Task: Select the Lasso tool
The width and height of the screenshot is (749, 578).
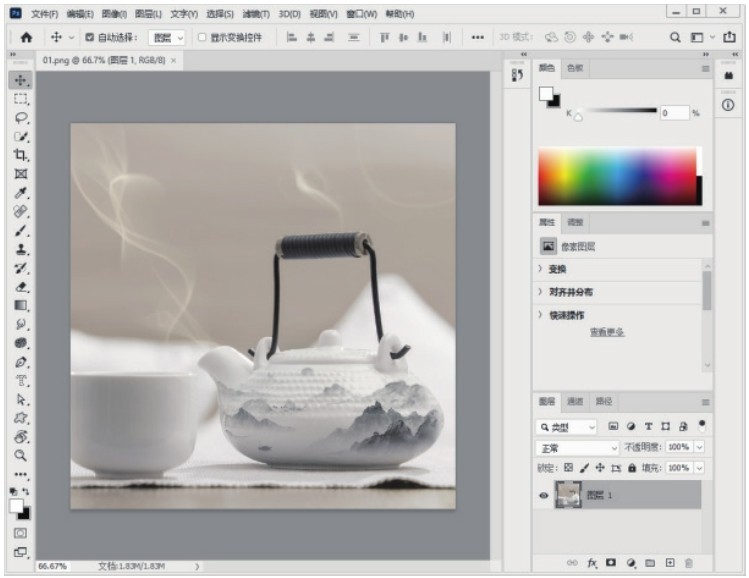Action: click(20, 117)
